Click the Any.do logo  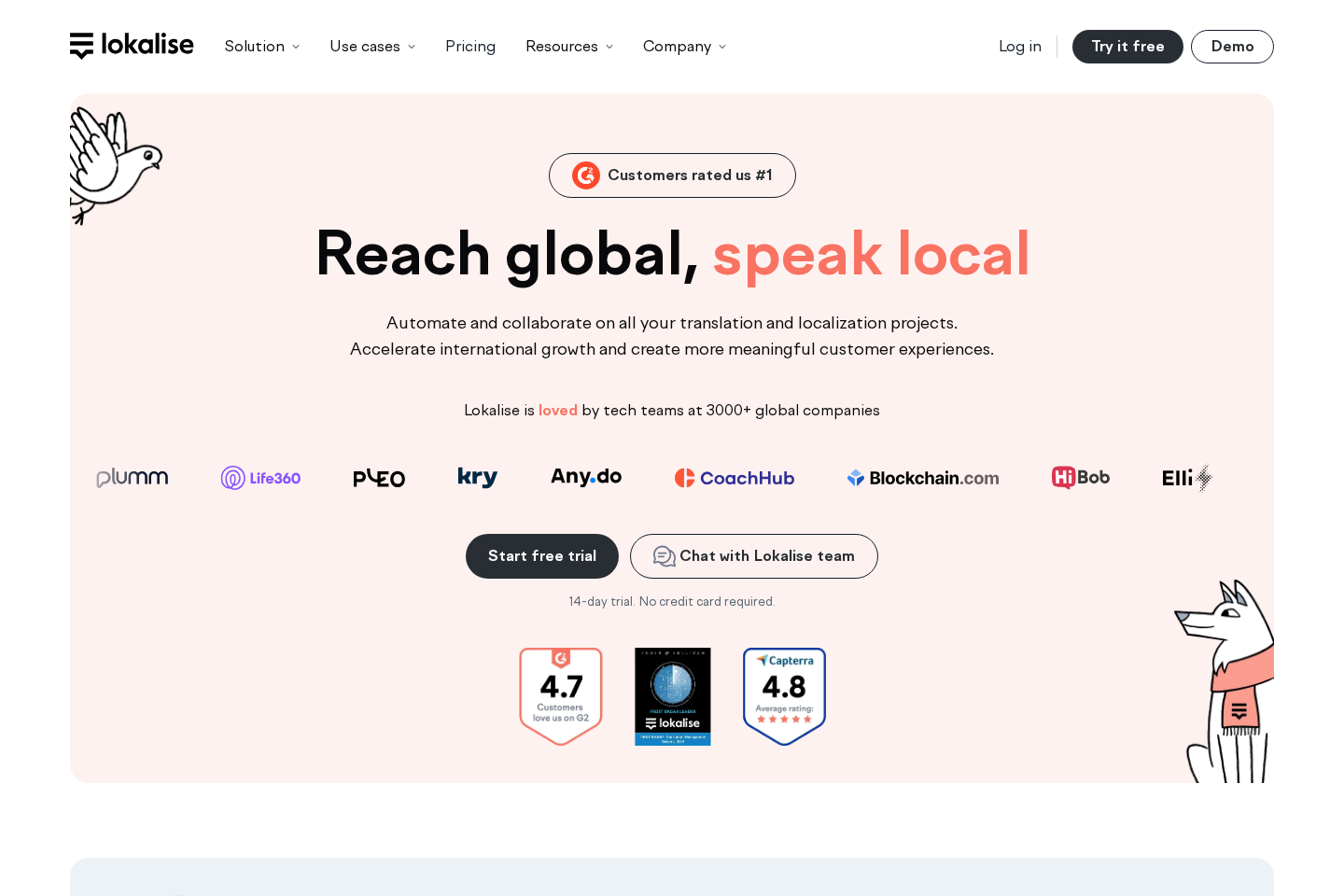pyautogui.click(x=586, y=477)
